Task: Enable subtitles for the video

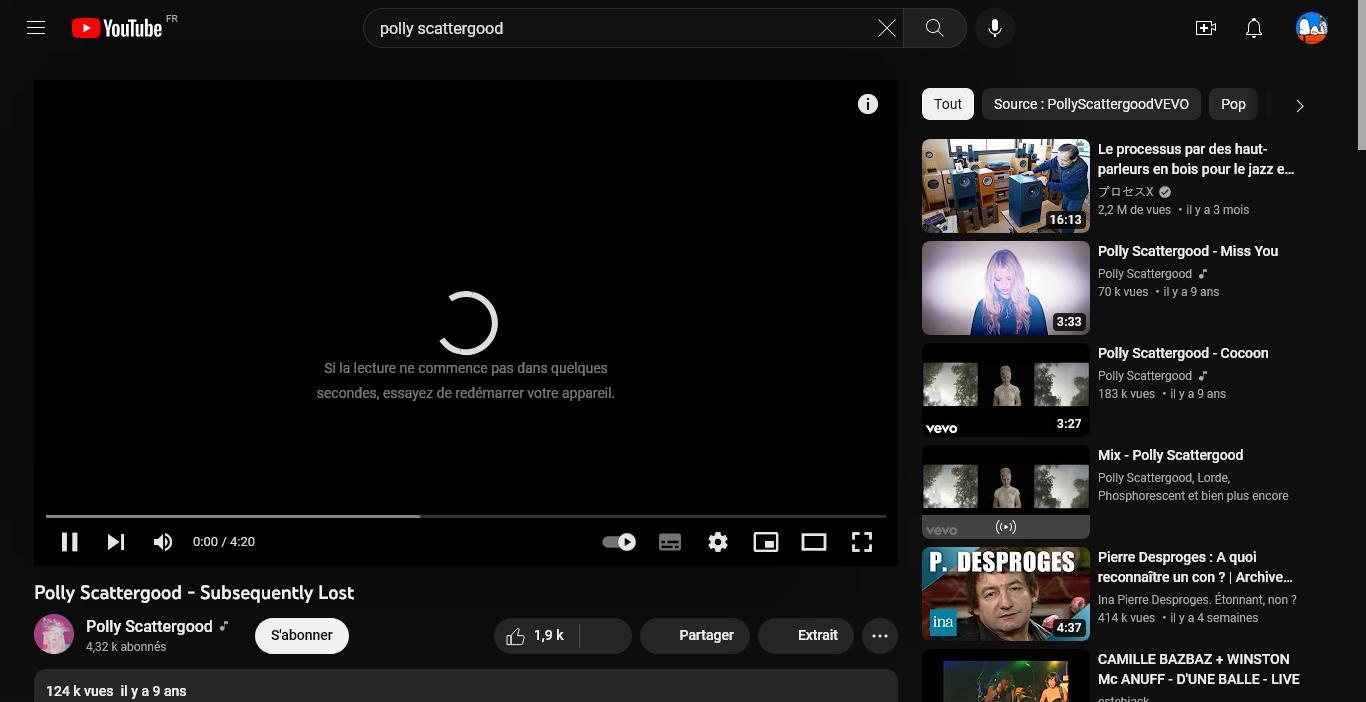Action: [x=669, y=541]
